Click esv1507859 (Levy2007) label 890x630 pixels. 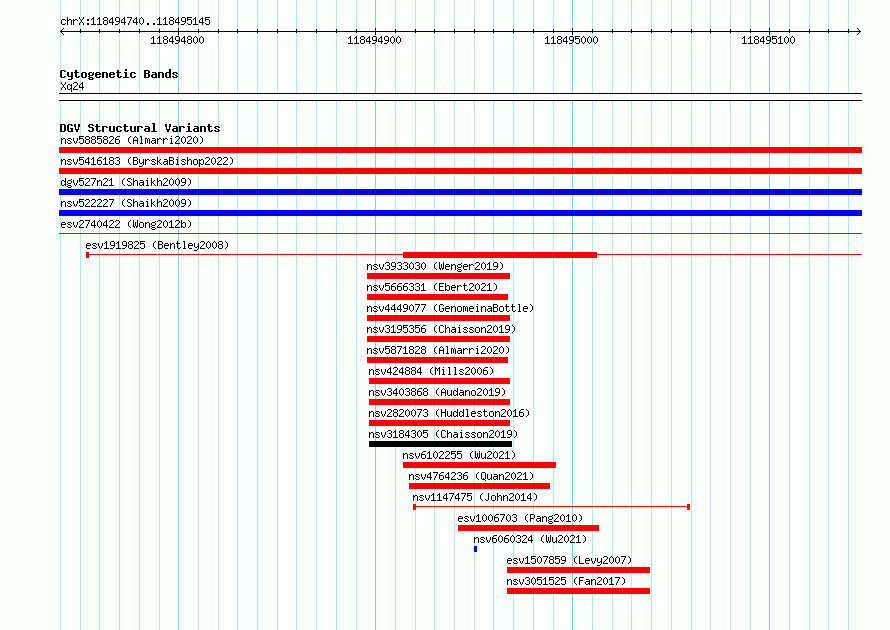569,560
